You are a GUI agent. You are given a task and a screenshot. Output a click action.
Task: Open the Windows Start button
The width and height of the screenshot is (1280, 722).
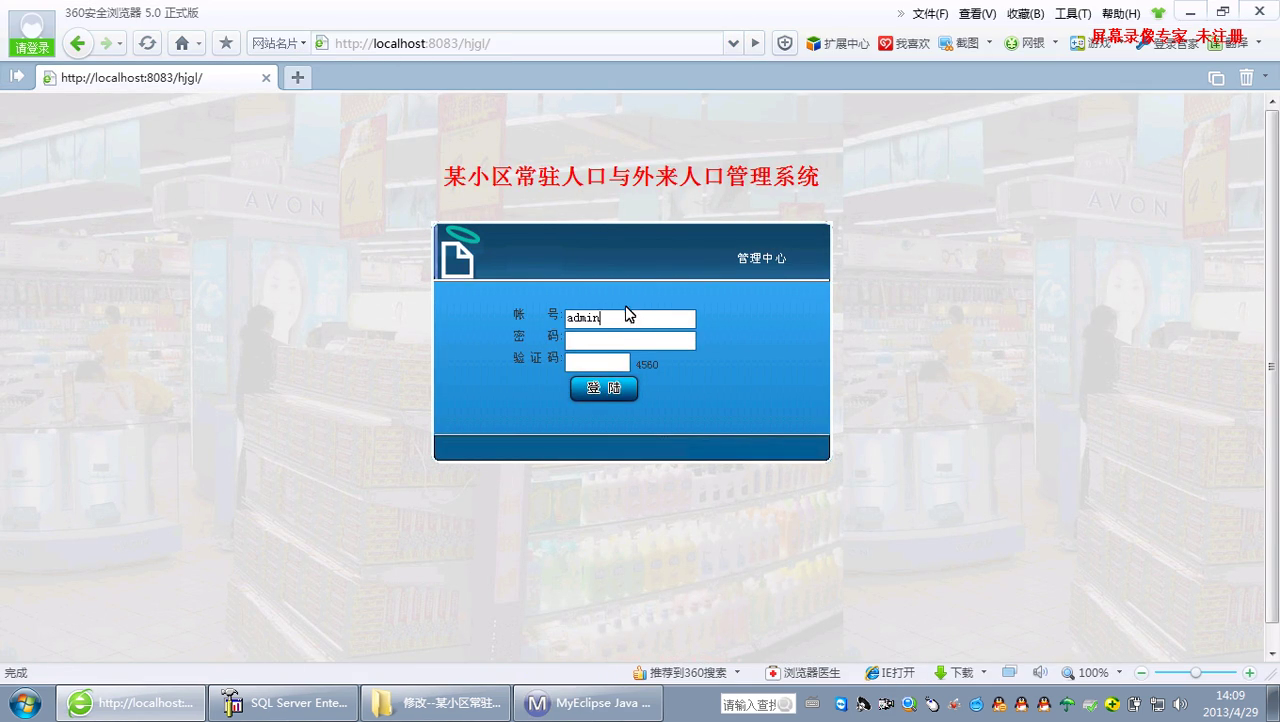24,703
